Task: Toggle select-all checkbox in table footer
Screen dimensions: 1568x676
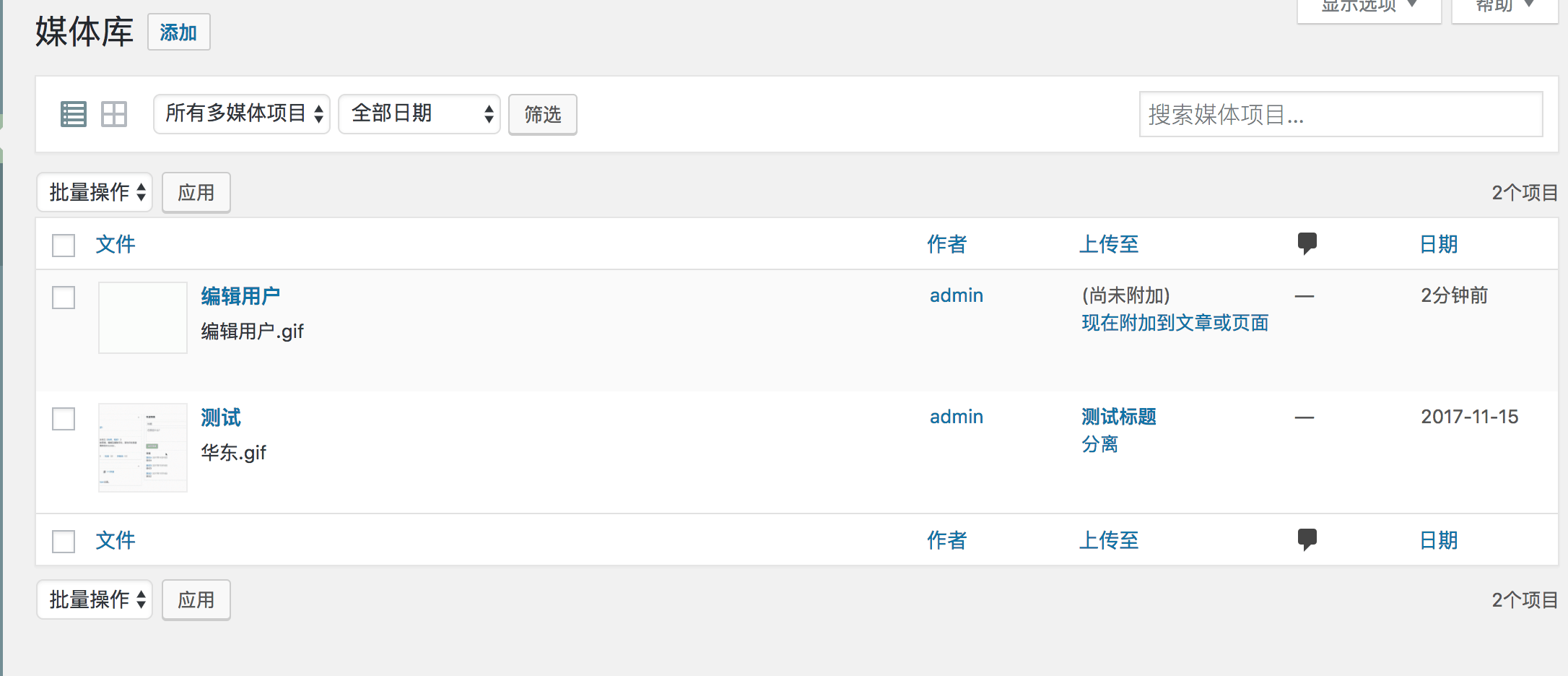Action: 64,542
